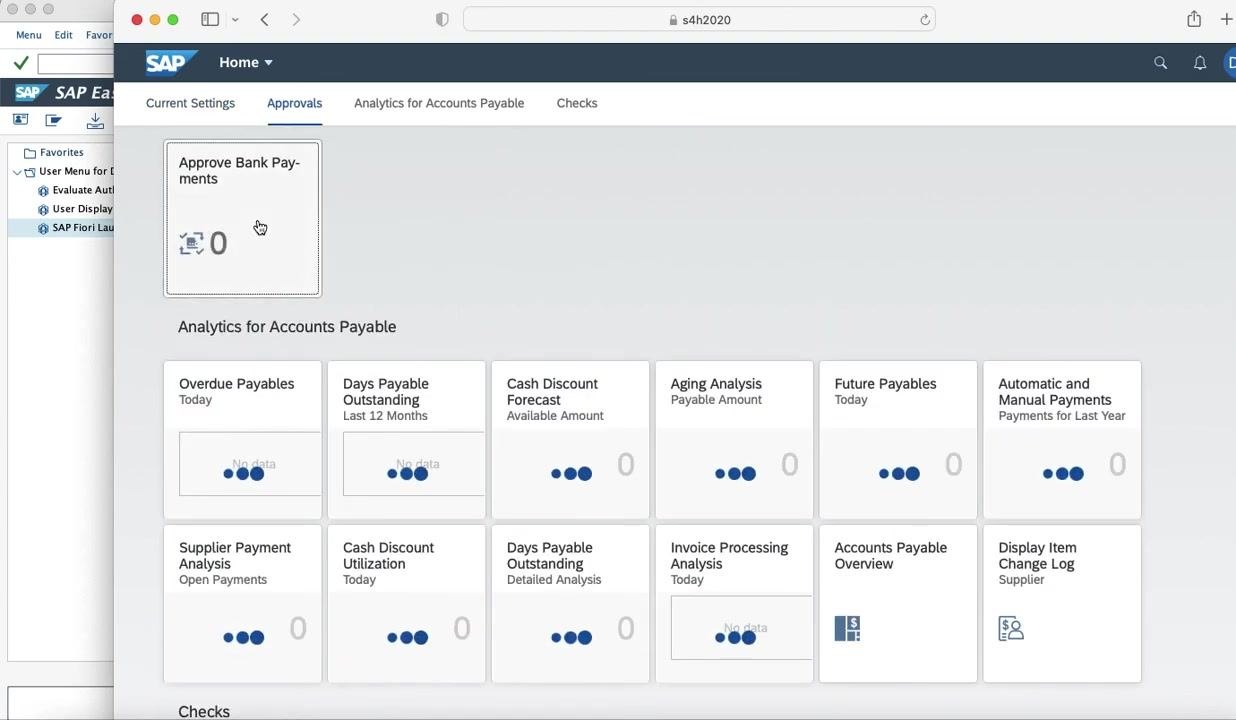
Task: Open the Aging Analysis tile
Action: click(735, 440)
